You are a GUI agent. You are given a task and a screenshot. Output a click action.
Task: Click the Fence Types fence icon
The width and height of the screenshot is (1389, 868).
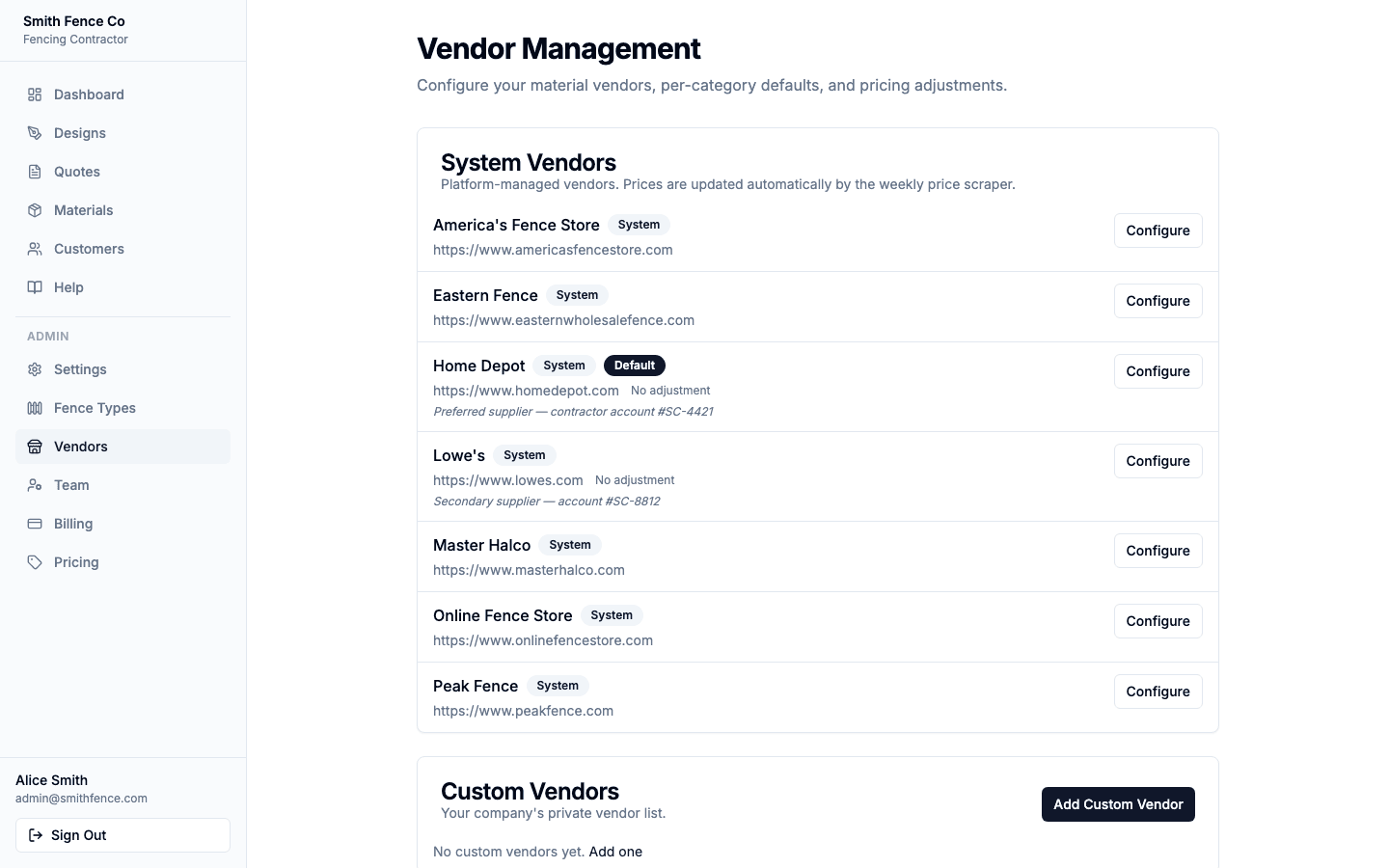pyautogui.click(x=35, y=408)
